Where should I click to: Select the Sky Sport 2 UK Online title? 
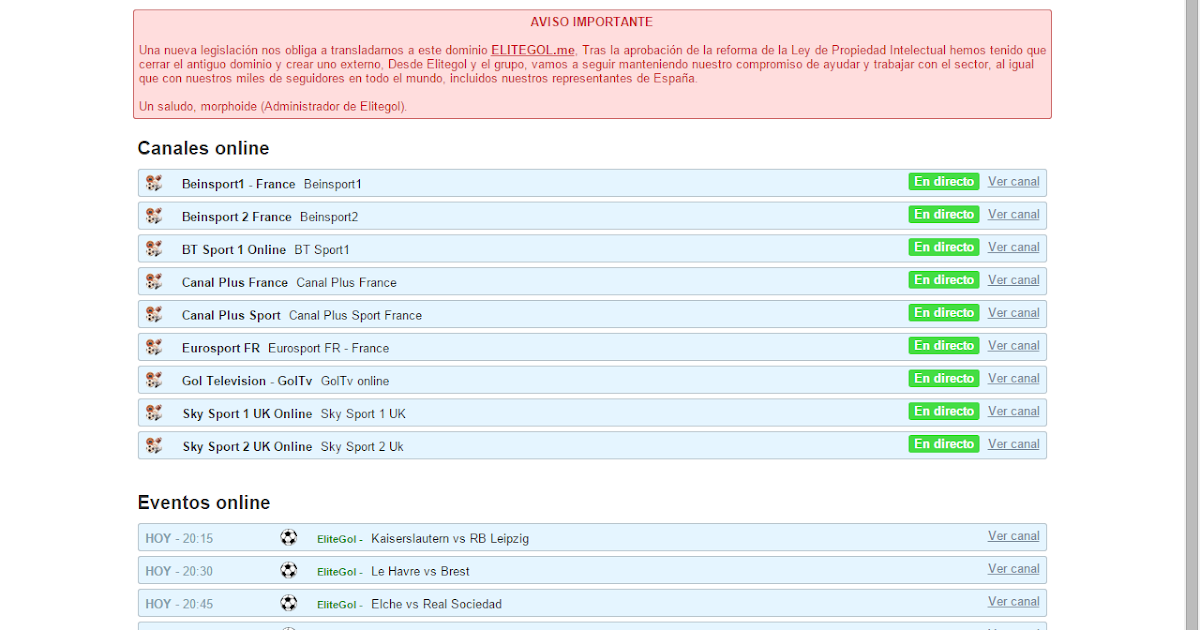click(247, 447)
